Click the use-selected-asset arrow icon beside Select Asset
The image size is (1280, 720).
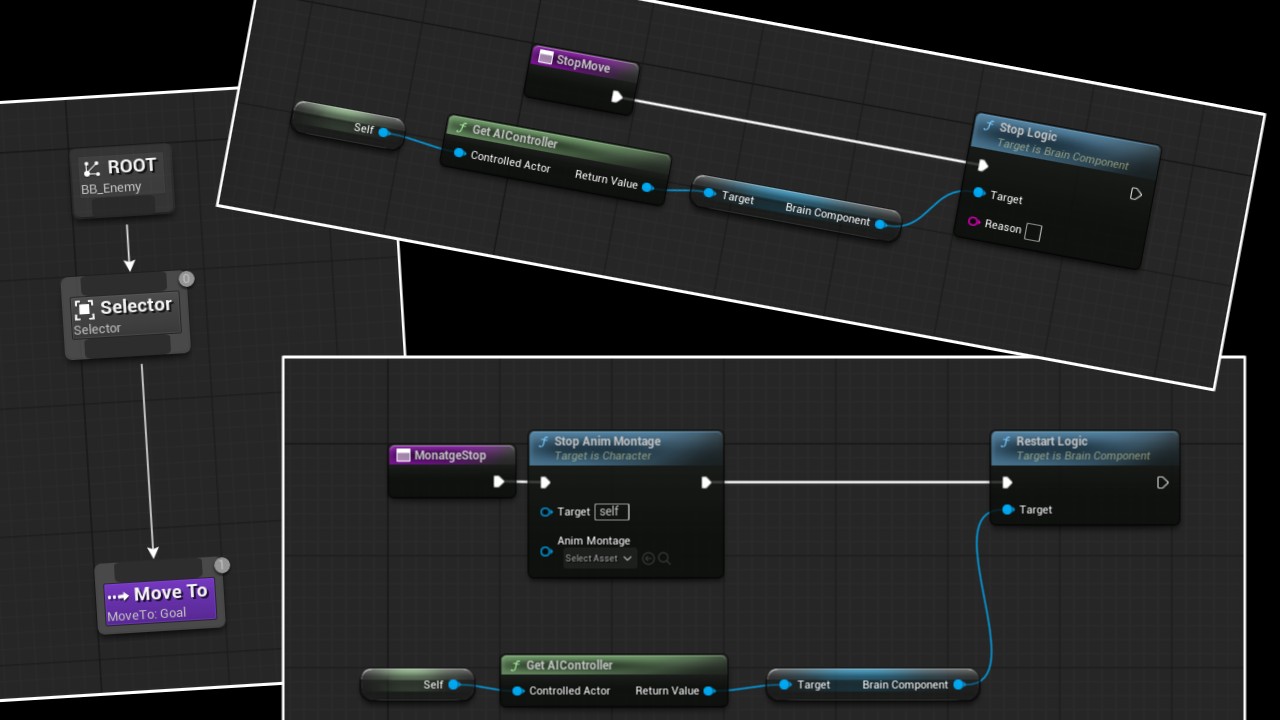[648, 558]
